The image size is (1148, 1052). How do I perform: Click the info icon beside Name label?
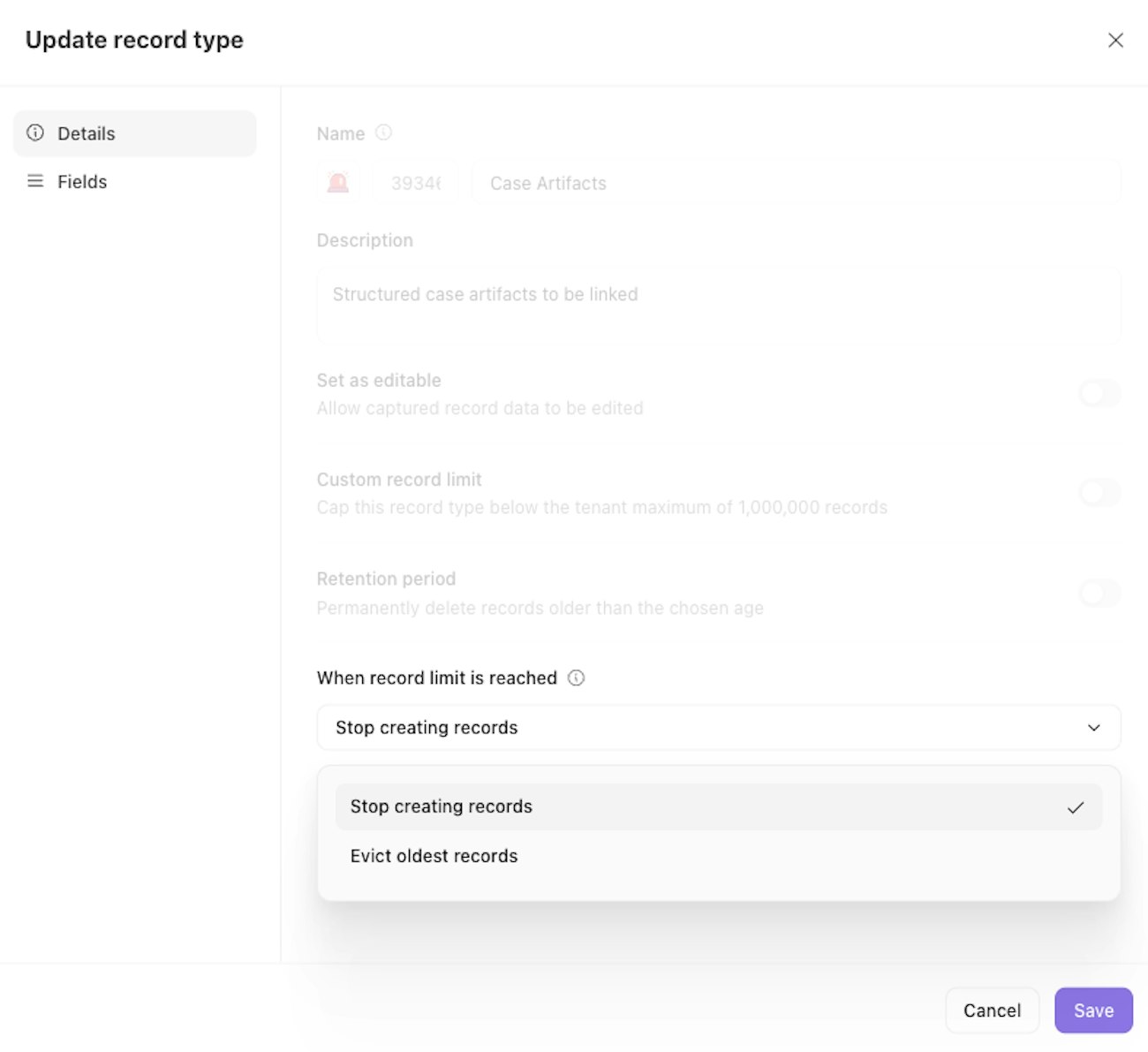tap(383, 132)
